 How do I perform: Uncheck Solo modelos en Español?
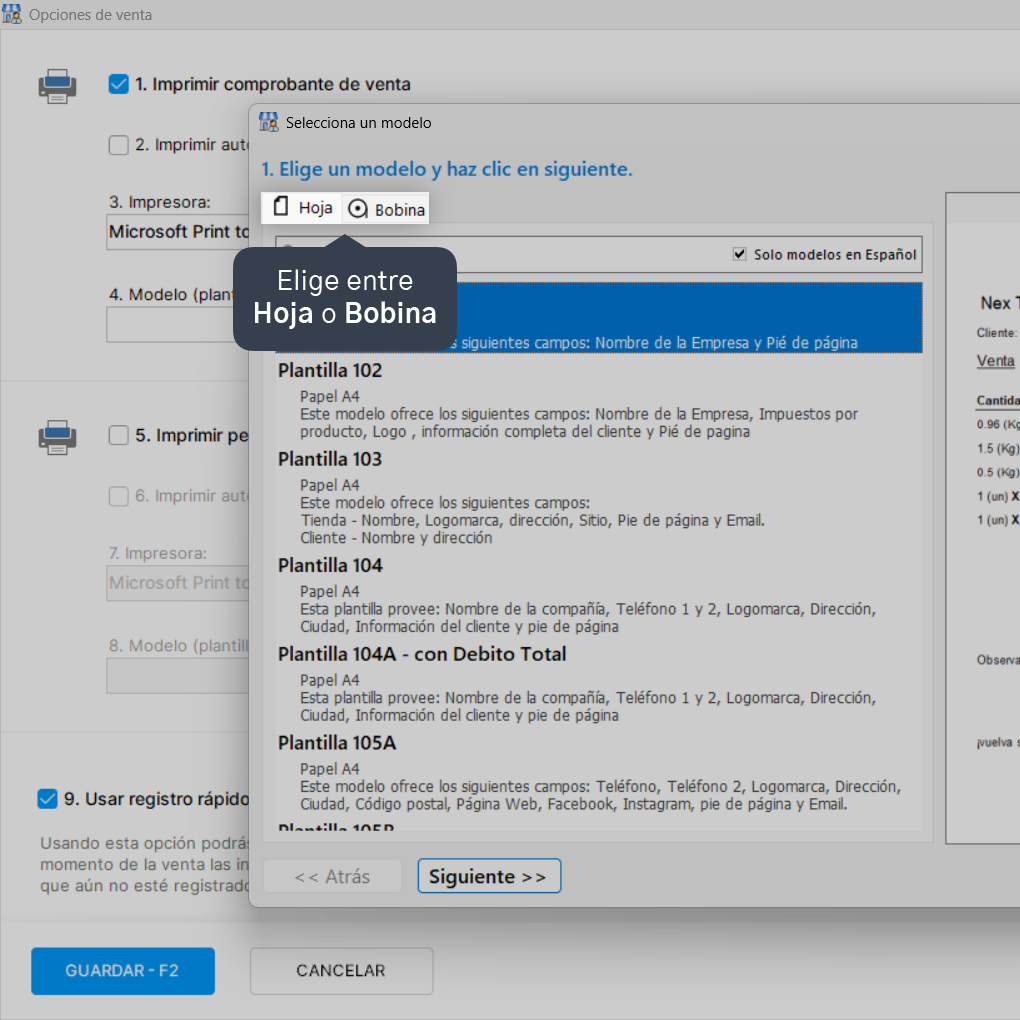coord(739,254)
